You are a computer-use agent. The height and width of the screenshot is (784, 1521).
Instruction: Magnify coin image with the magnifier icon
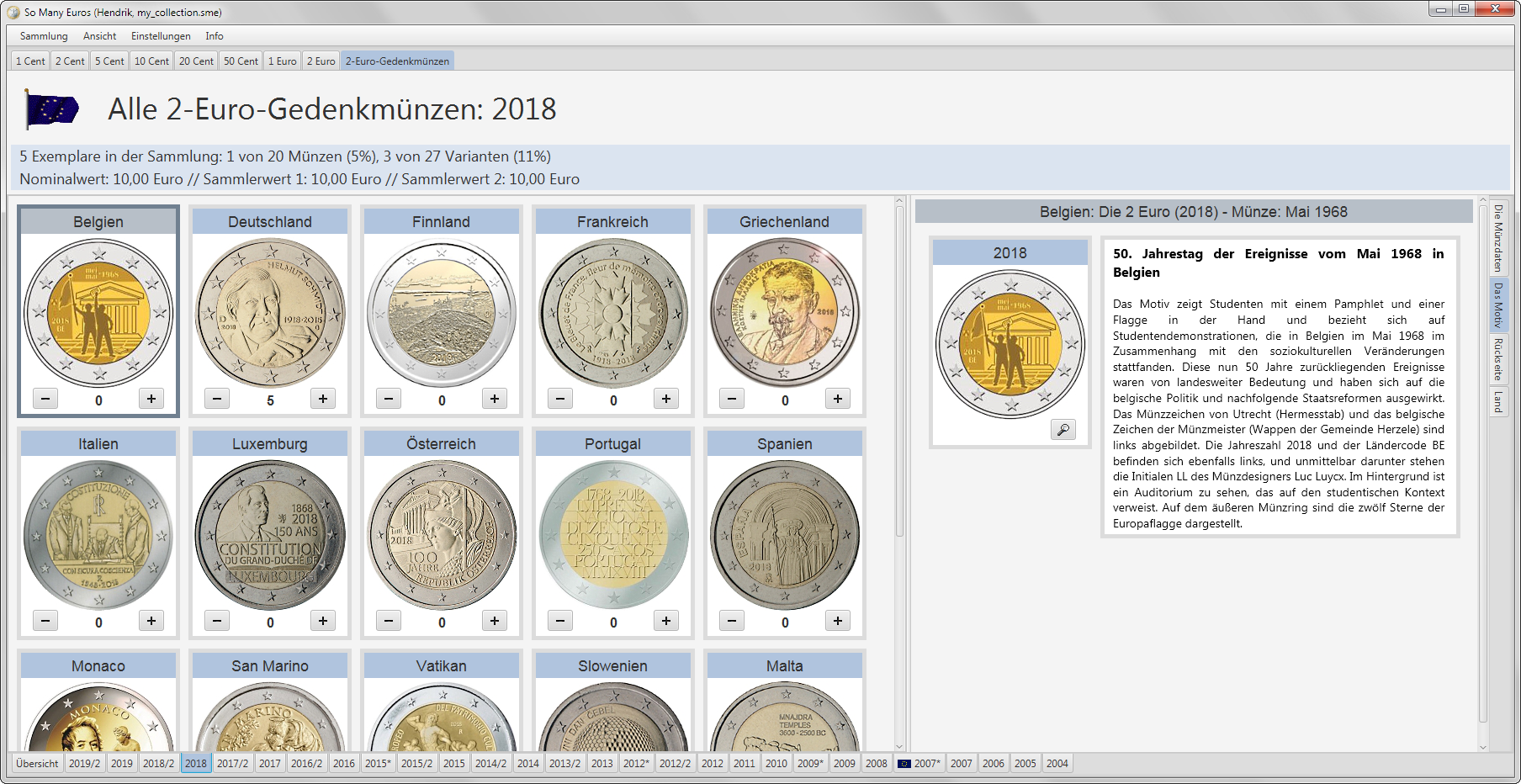click(1063, 430)
